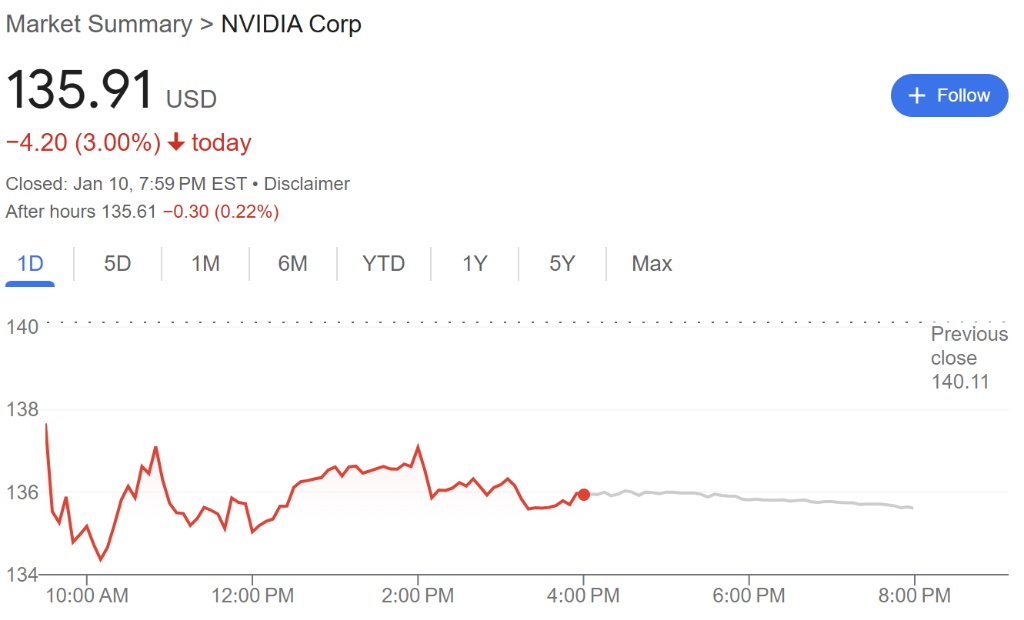Follow NVIDIA Corp stock
This screenshot has height=620, width=1024.
[949, 96]
